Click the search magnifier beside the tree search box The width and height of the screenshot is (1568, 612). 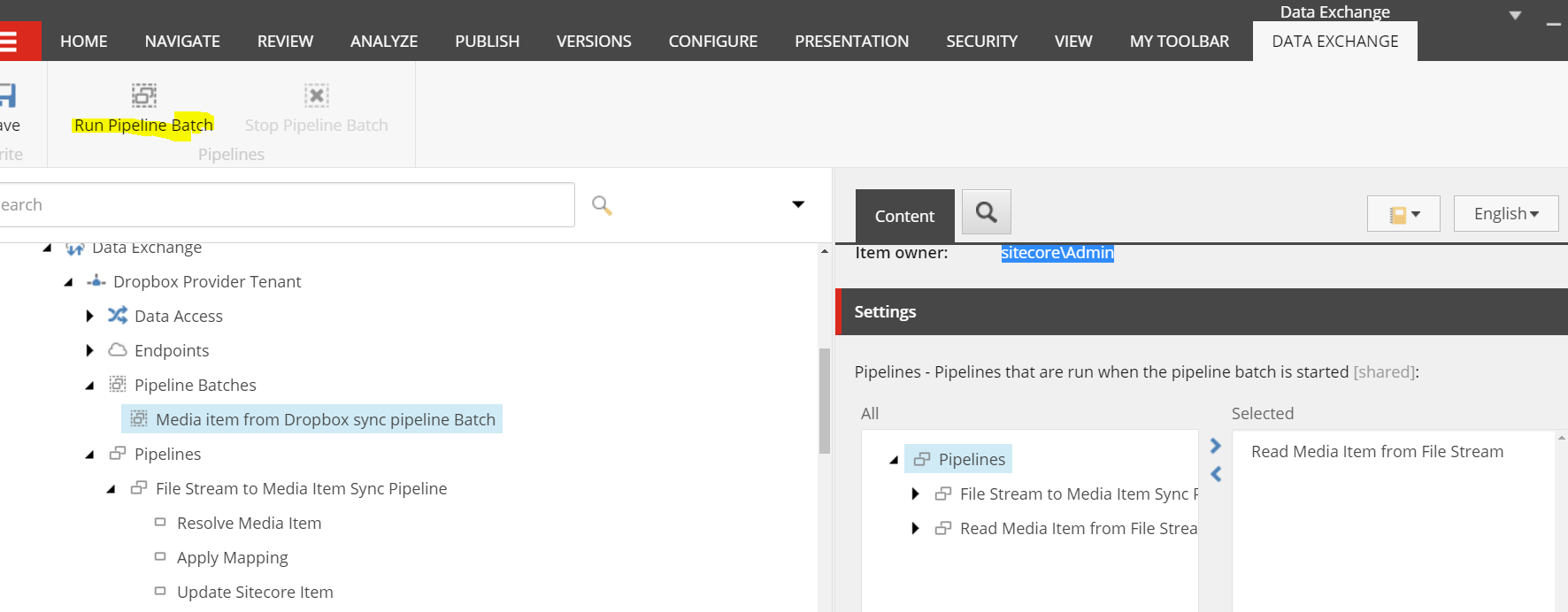pyautogui.click(x=602, y=205)
